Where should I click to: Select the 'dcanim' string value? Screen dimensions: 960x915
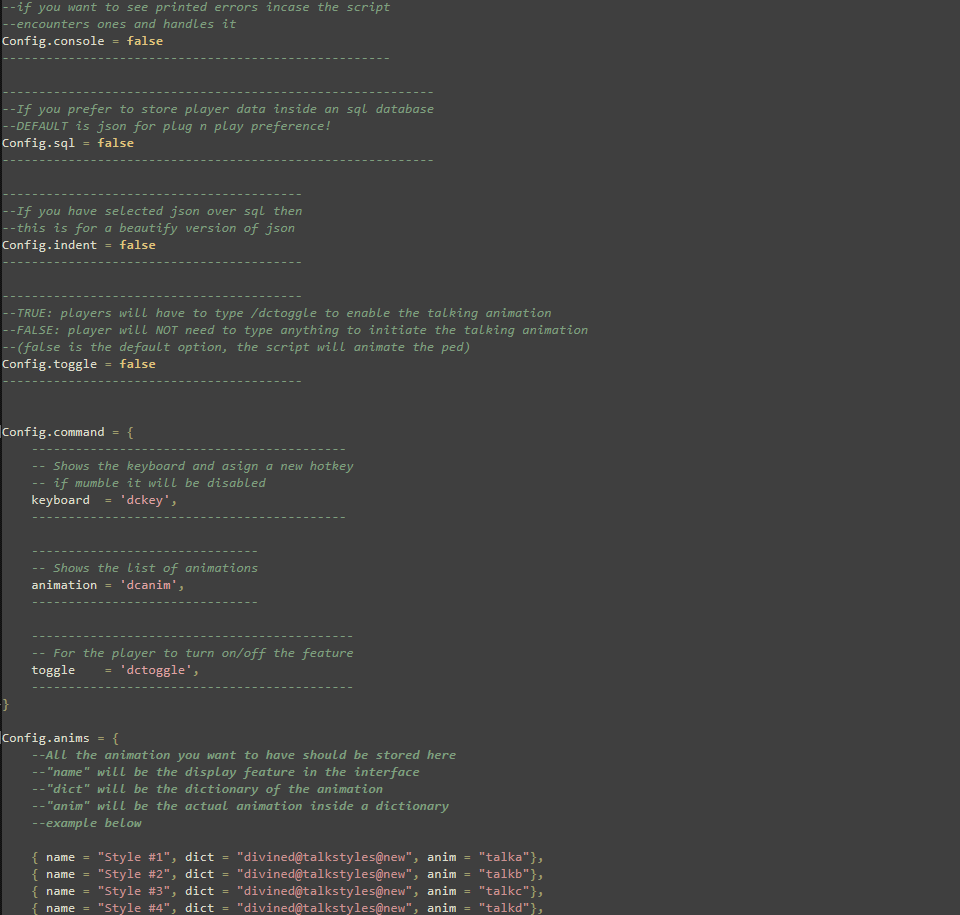[151, 585]
